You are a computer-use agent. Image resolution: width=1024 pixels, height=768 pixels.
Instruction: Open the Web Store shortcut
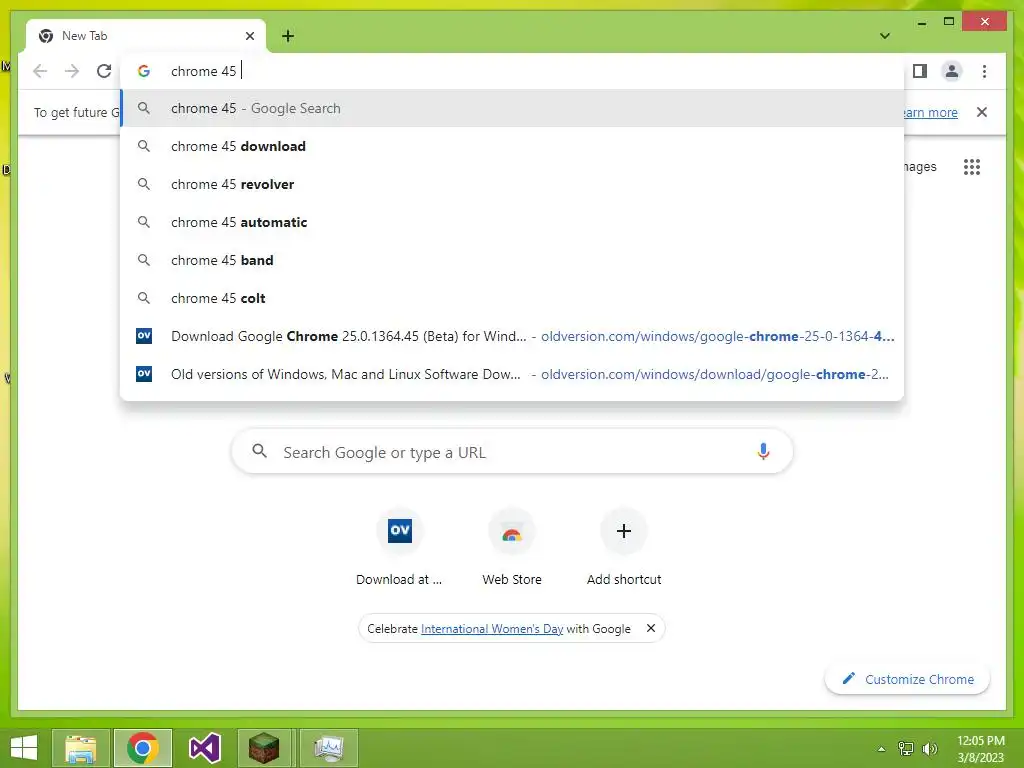pyautogui.click(x=511, y=547)
